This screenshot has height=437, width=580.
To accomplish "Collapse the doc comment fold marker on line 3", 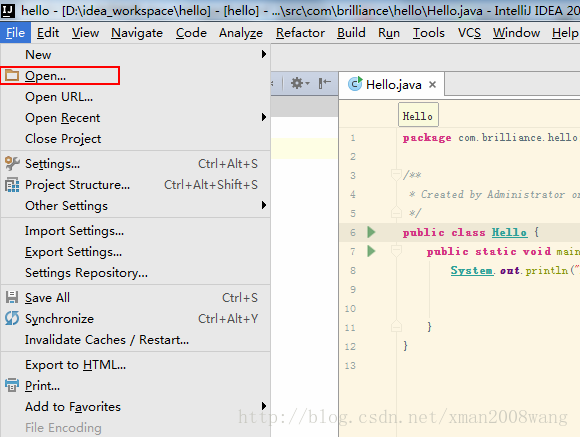I will coord(396,174).
